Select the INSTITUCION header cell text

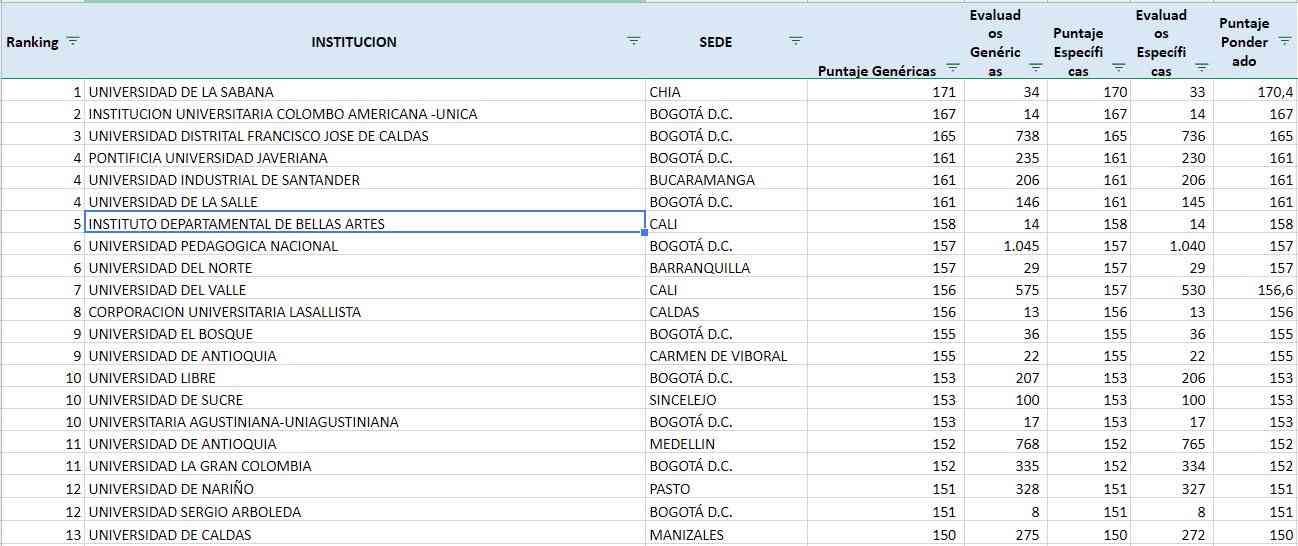[x=353, y=42]
